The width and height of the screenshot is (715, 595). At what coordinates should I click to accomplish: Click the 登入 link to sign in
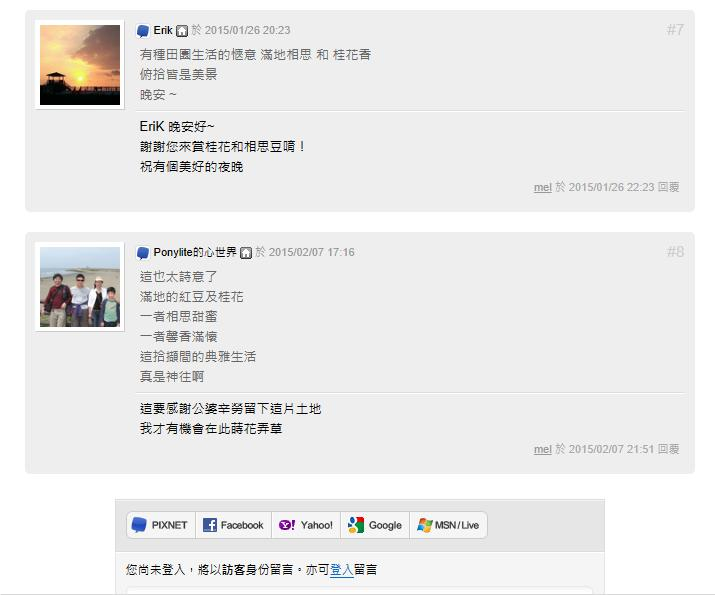point(342,570)
